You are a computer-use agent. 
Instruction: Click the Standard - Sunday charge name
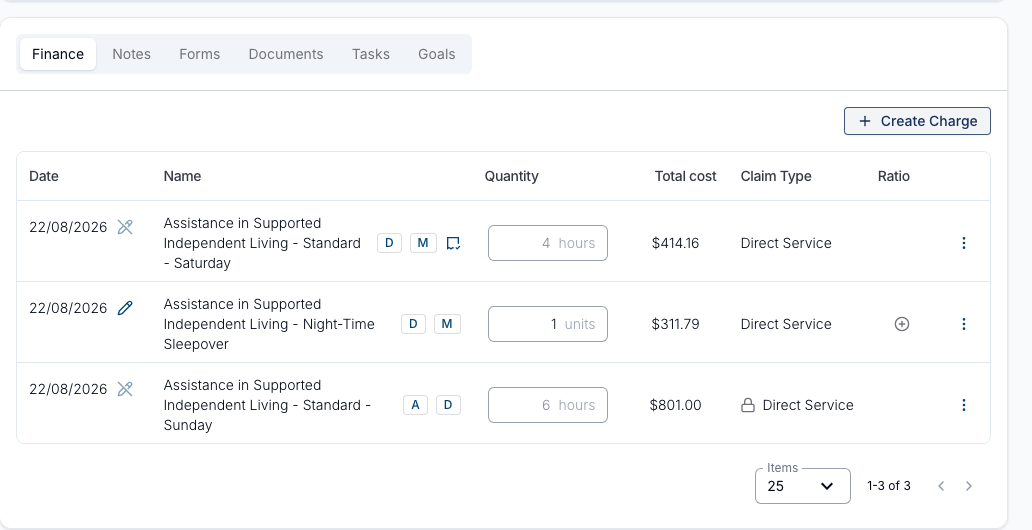pos(267,405)
